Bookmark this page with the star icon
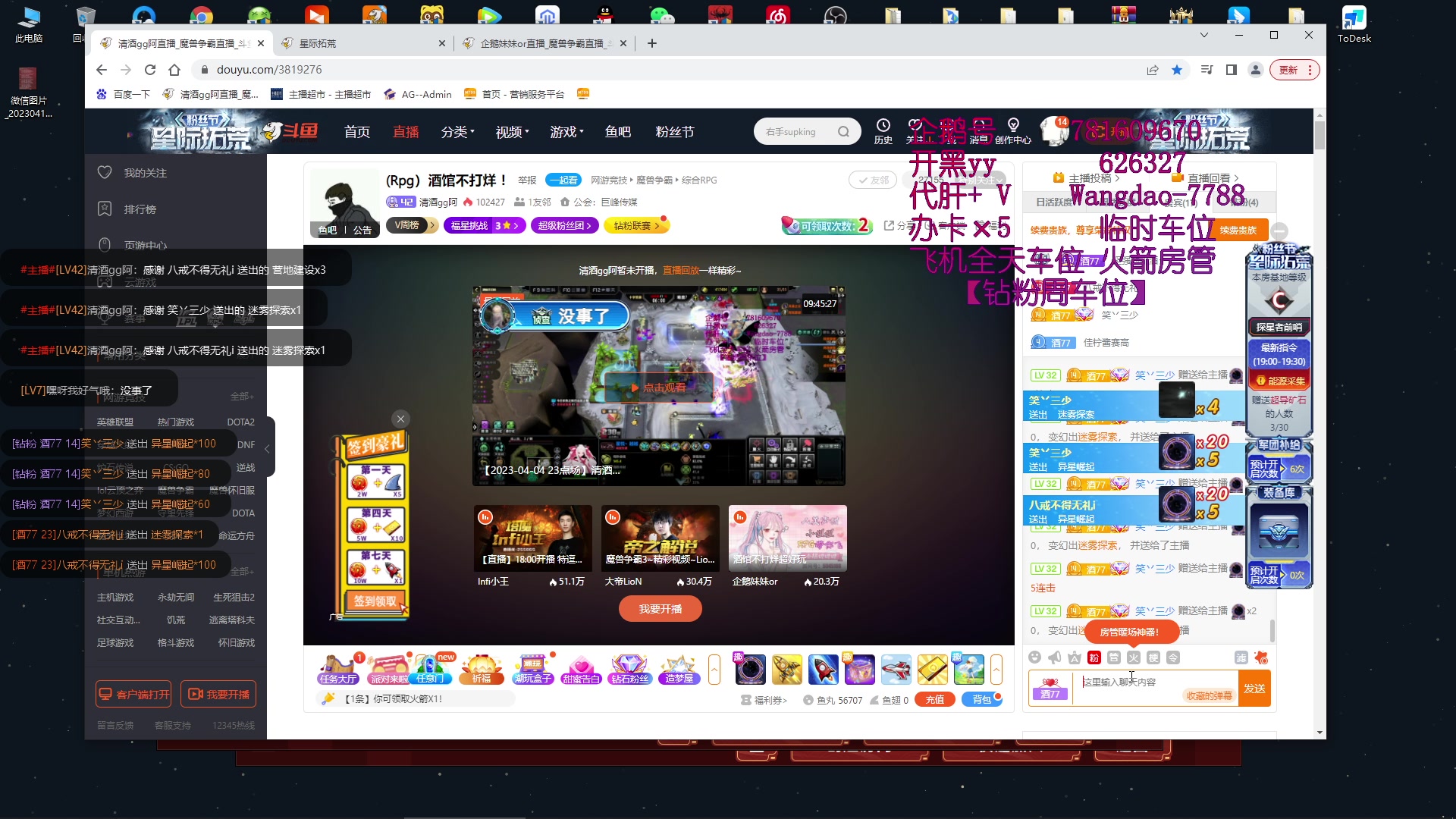Screen dimensions: 1456x819 (1177, 70)
